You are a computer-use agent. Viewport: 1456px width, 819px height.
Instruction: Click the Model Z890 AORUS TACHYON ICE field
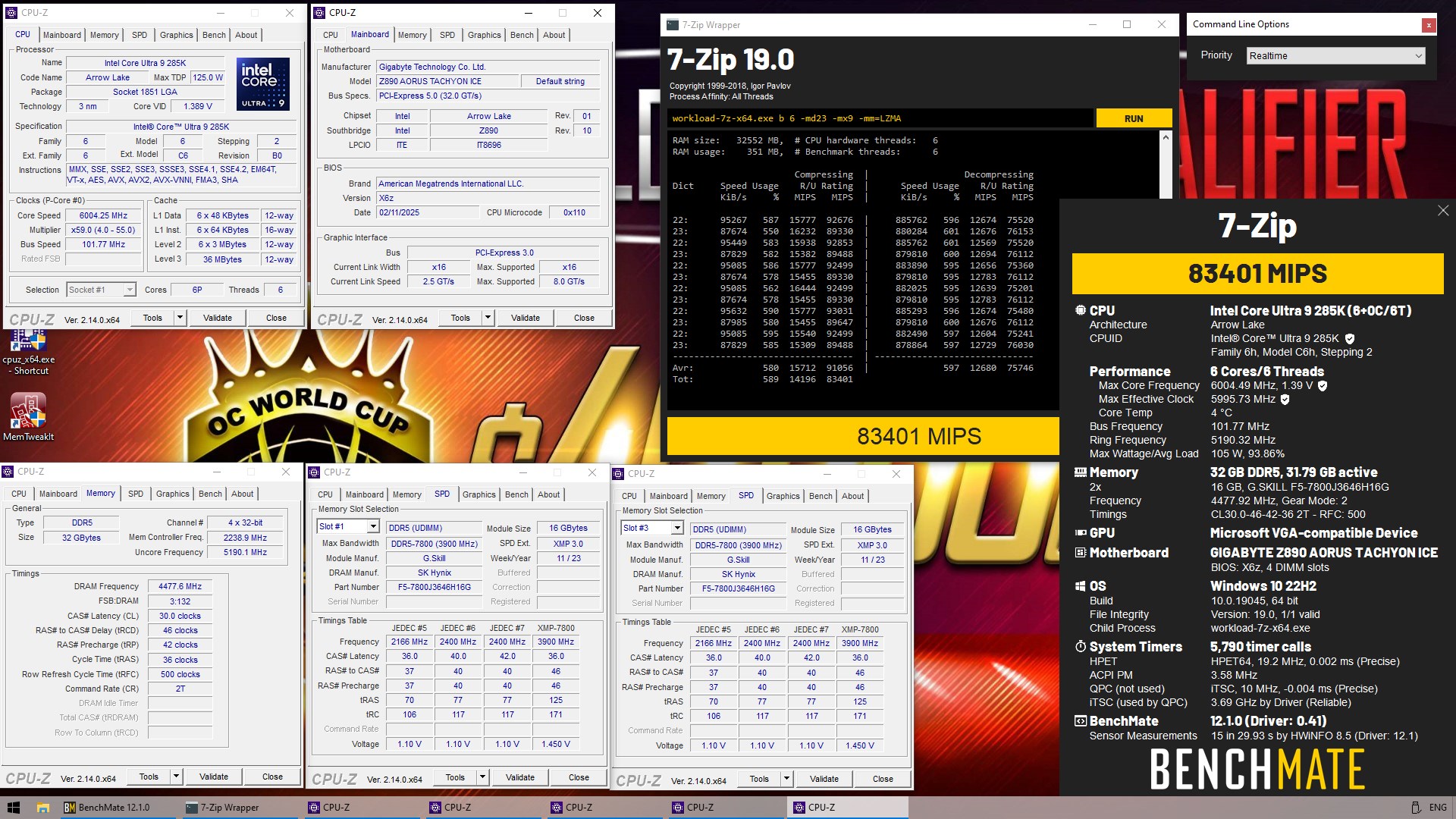pos(447,82)
